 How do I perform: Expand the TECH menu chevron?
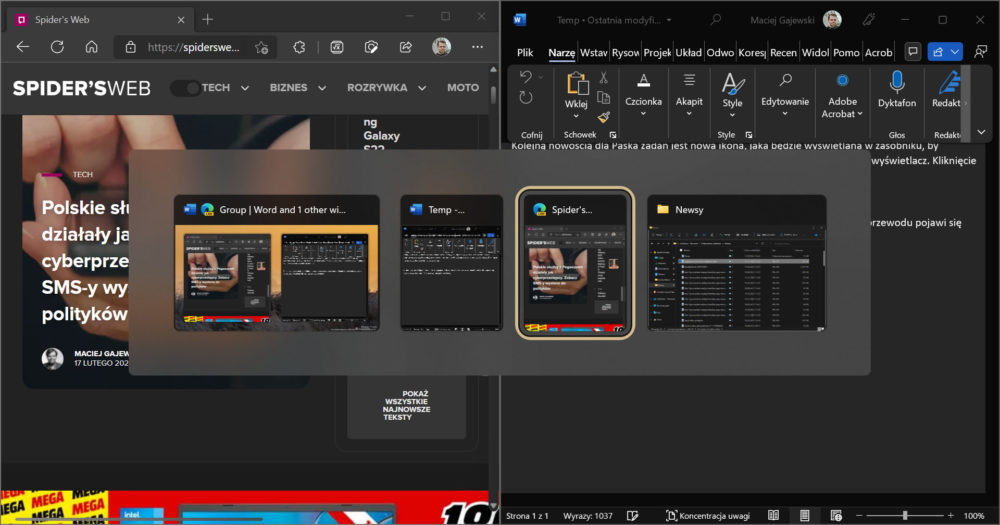coord(245,88)
